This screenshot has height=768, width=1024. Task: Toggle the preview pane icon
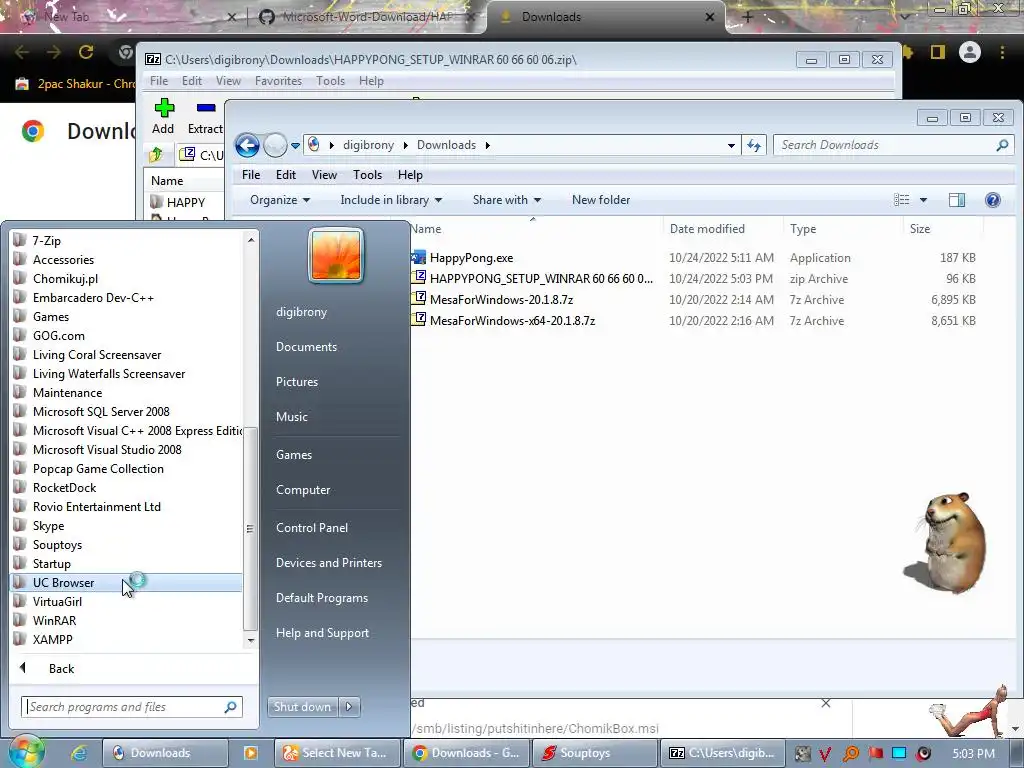957,200
